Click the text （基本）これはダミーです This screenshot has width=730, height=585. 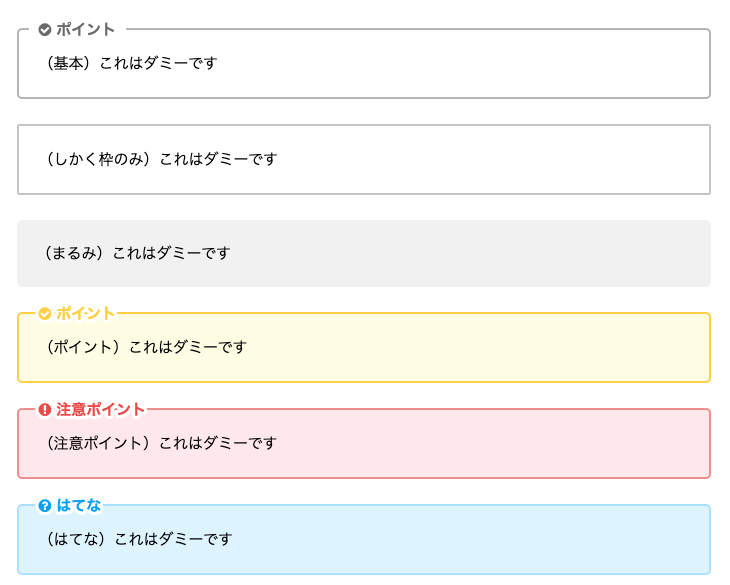(130, 63)
